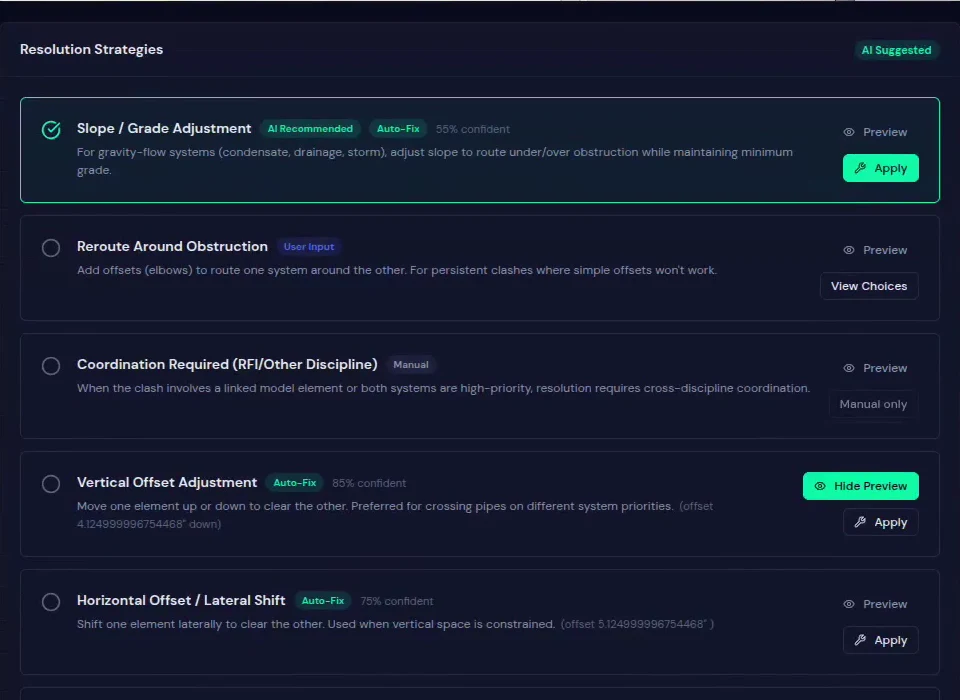Click the Auto-Fix tag on Slope / Grade Adjustment
The image size is (960, 700).
(x=398, y=129)
